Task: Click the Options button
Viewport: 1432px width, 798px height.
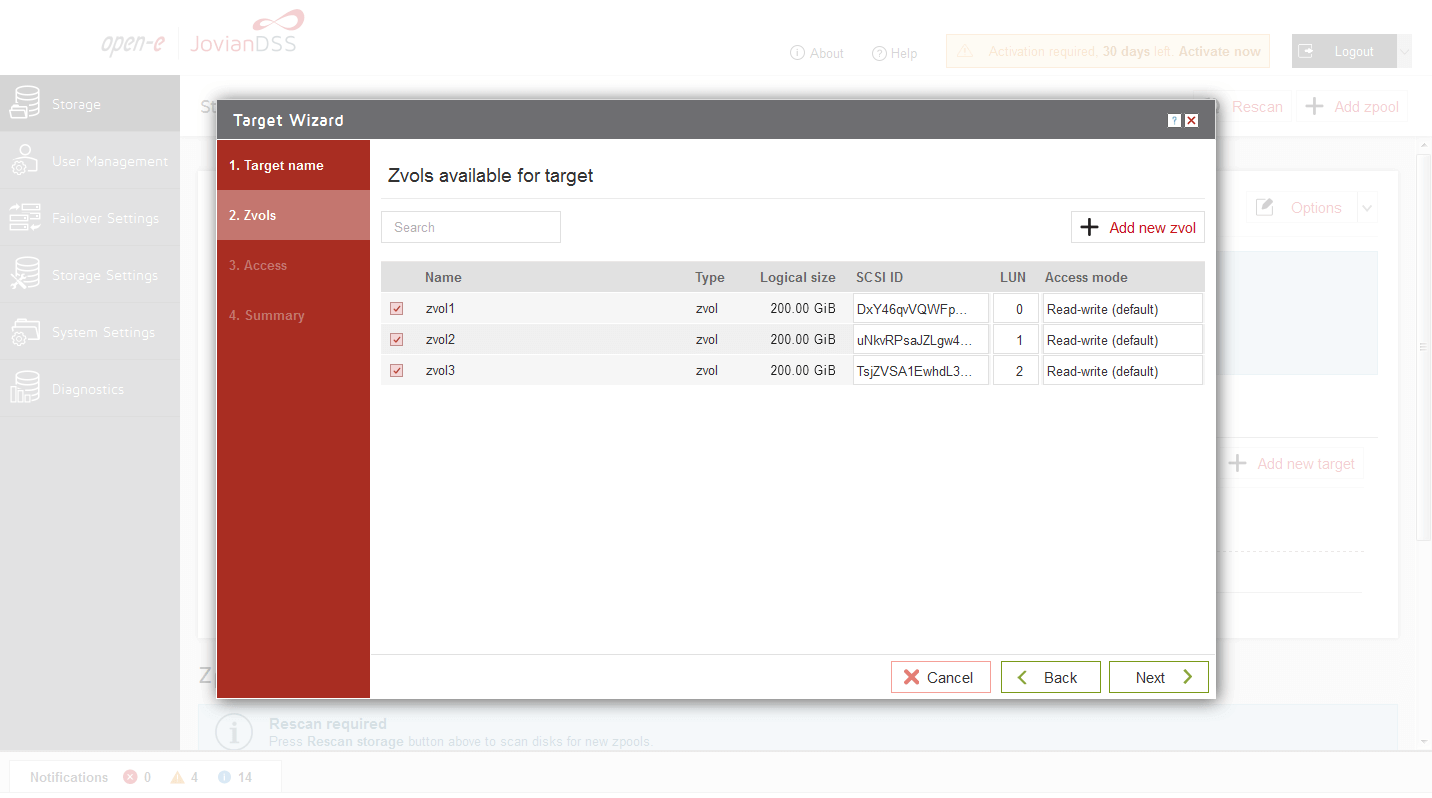Action: (1303, 208)
